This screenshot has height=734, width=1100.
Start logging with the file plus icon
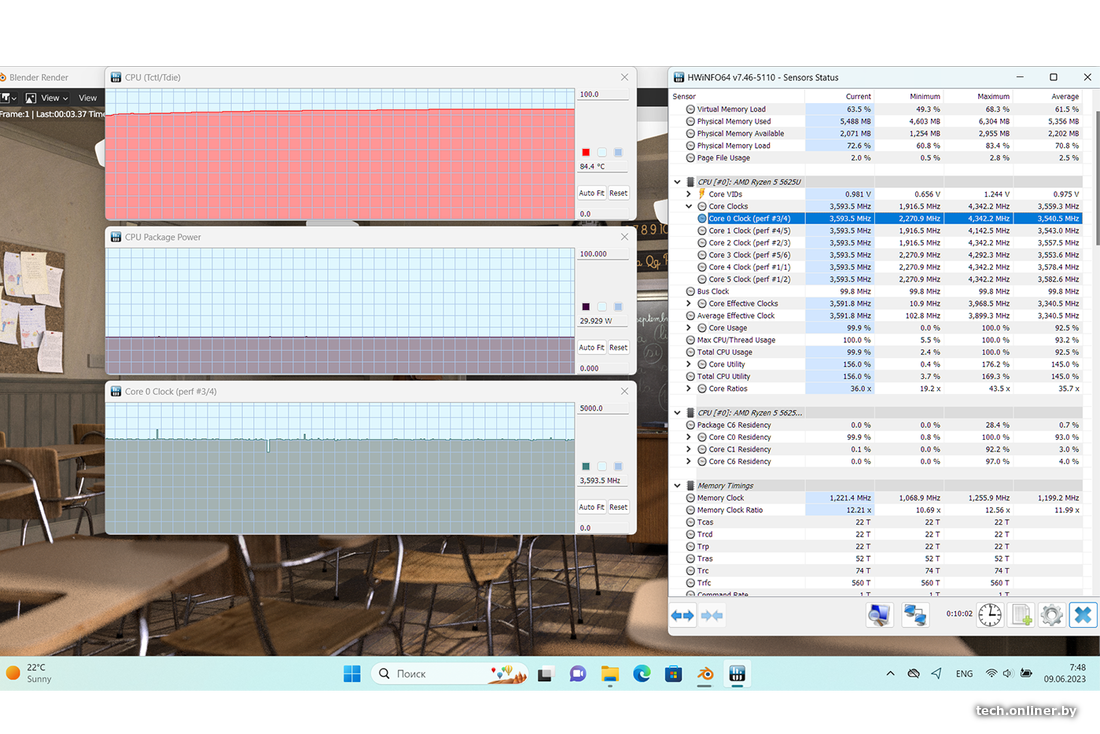point(1021,615)
